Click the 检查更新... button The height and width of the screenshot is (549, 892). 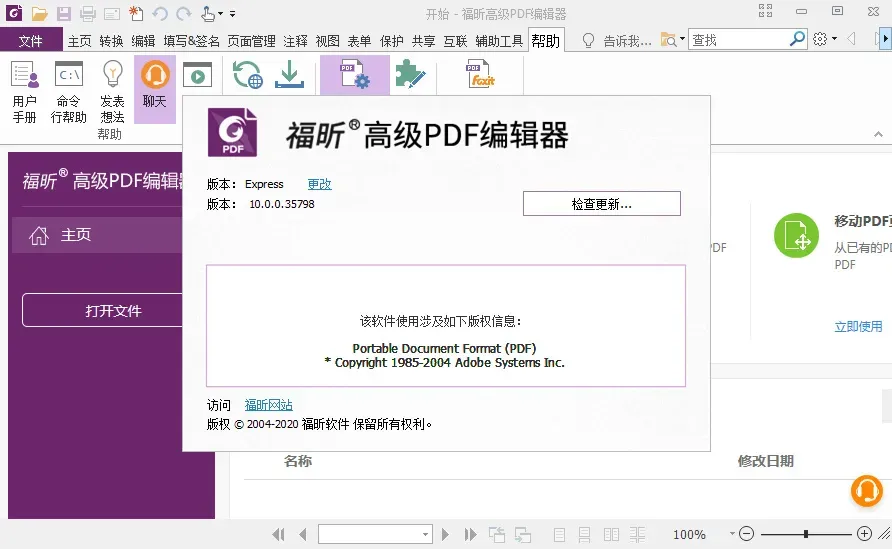[x=602, y=204]
